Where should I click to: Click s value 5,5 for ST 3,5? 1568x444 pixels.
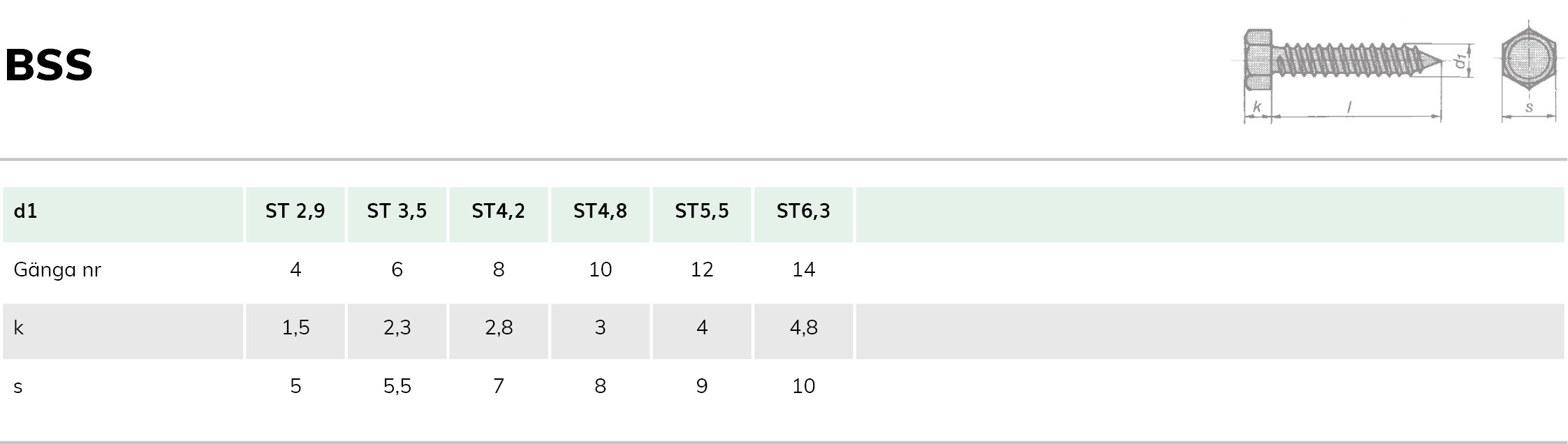click(x=397, y=386)
